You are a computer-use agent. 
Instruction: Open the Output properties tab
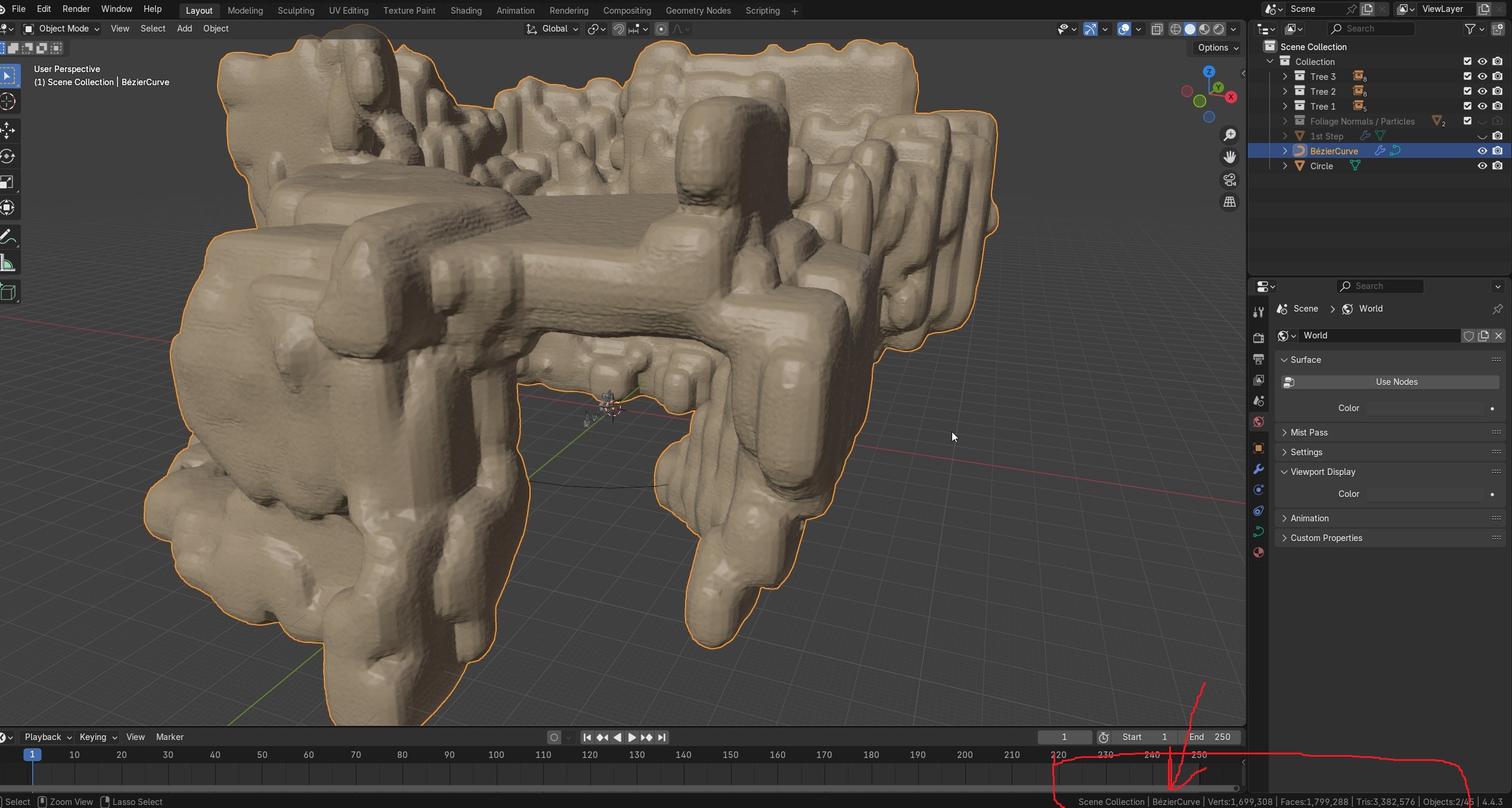coord(1259,359)
